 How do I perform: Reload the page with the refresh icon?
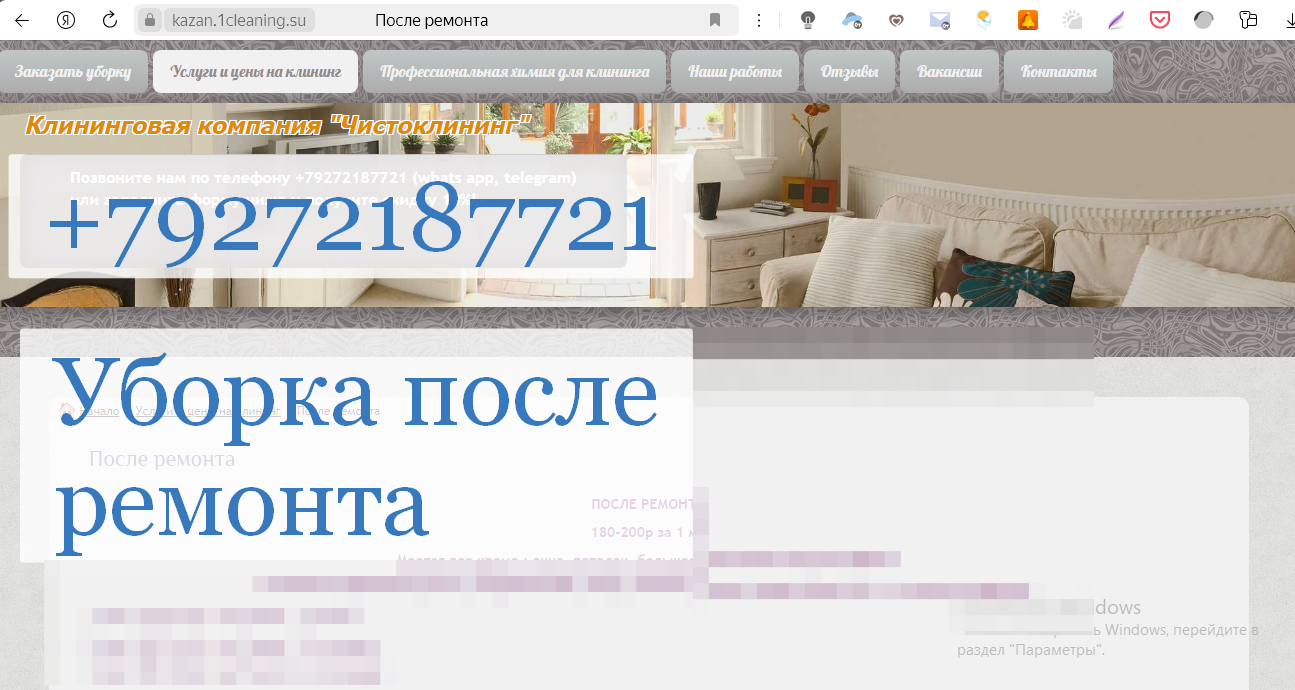[x=111, y=20]
